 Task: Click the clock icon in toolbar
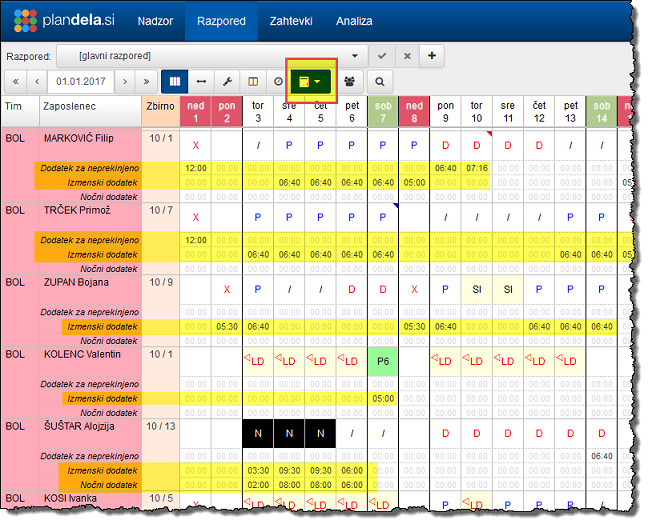tap(277, 81)
